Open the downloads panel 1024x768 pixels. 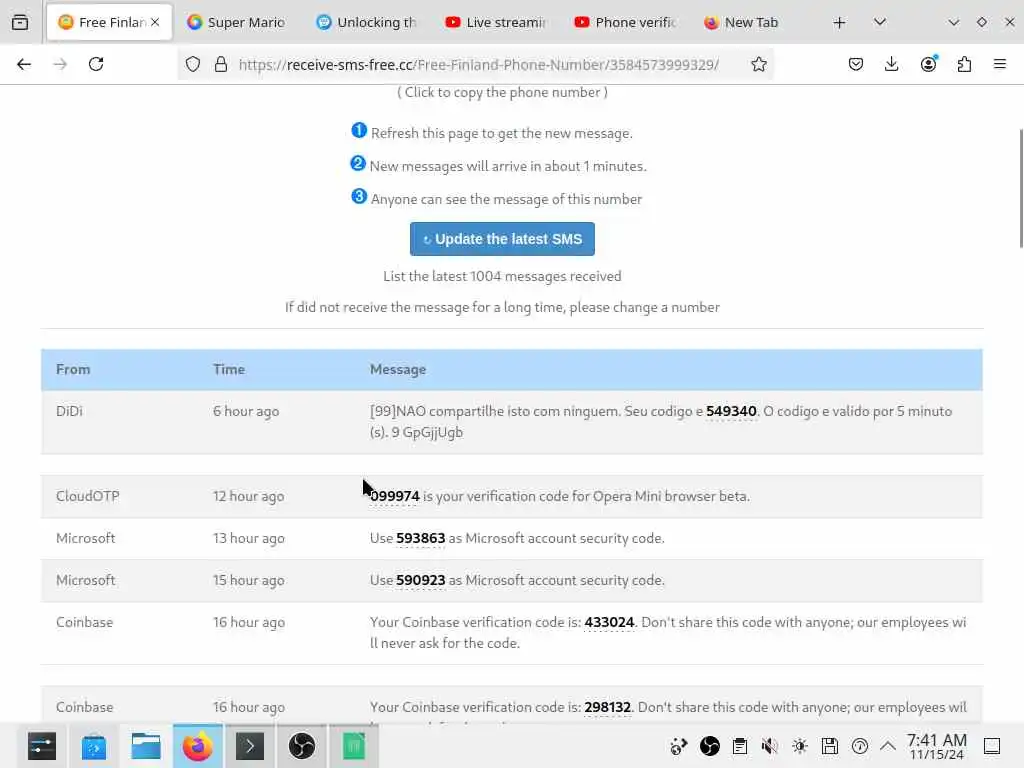(x=891, y=64)
